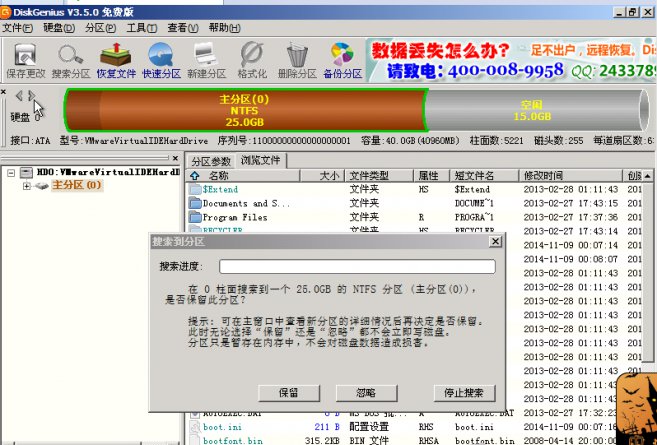Click the PROGRA~1 short file name
657x445 pixels.
pyautogui.click(x=474, y=217)
